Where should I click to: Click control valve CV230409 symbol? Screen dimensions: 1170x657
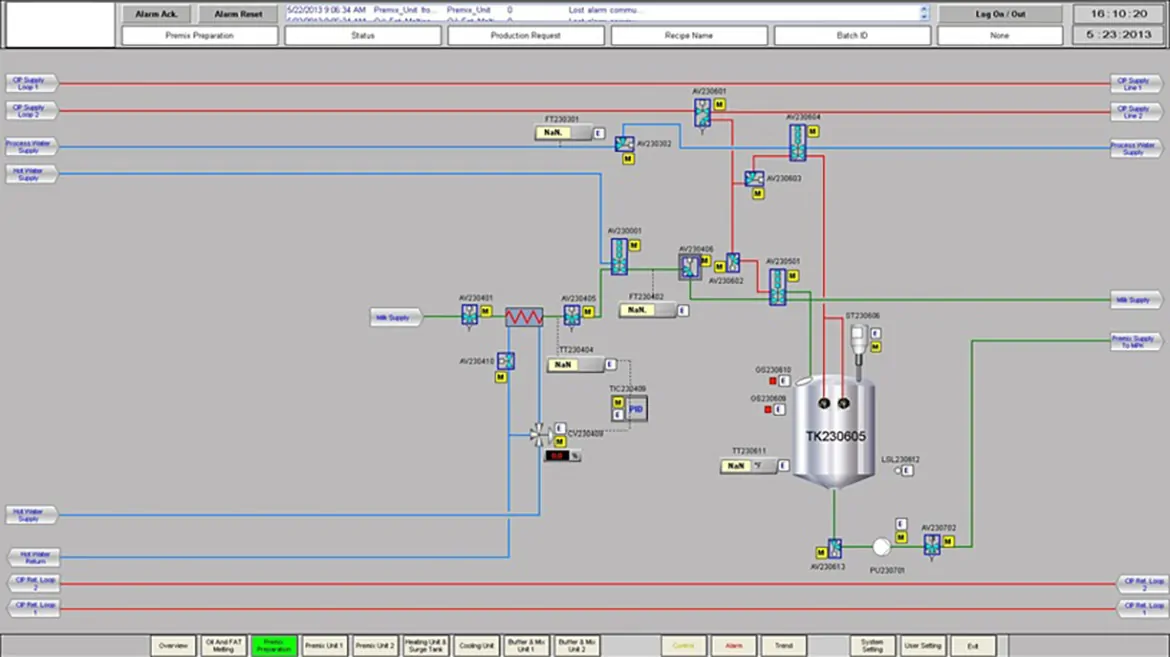(539, 435)
